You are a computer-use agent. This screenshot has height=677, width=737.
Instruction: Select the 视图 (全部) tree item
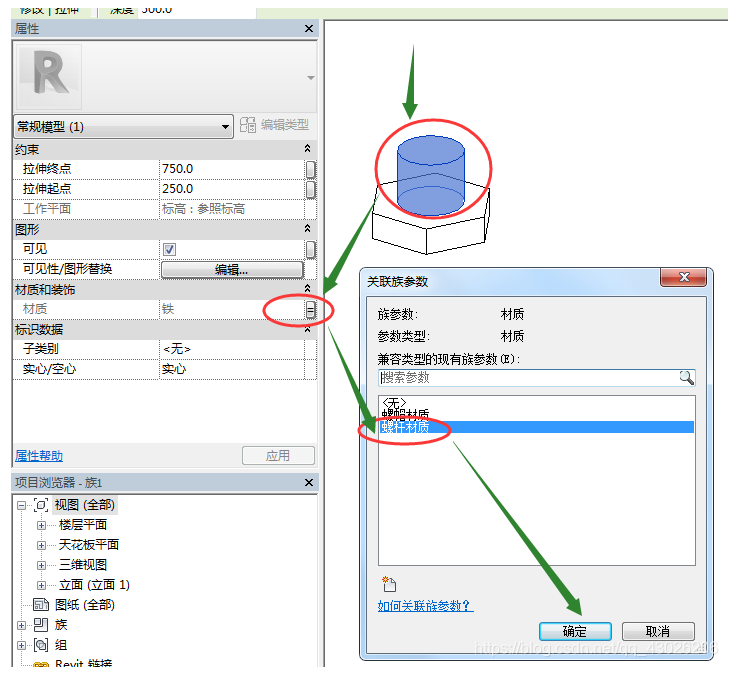click(85, 505)
